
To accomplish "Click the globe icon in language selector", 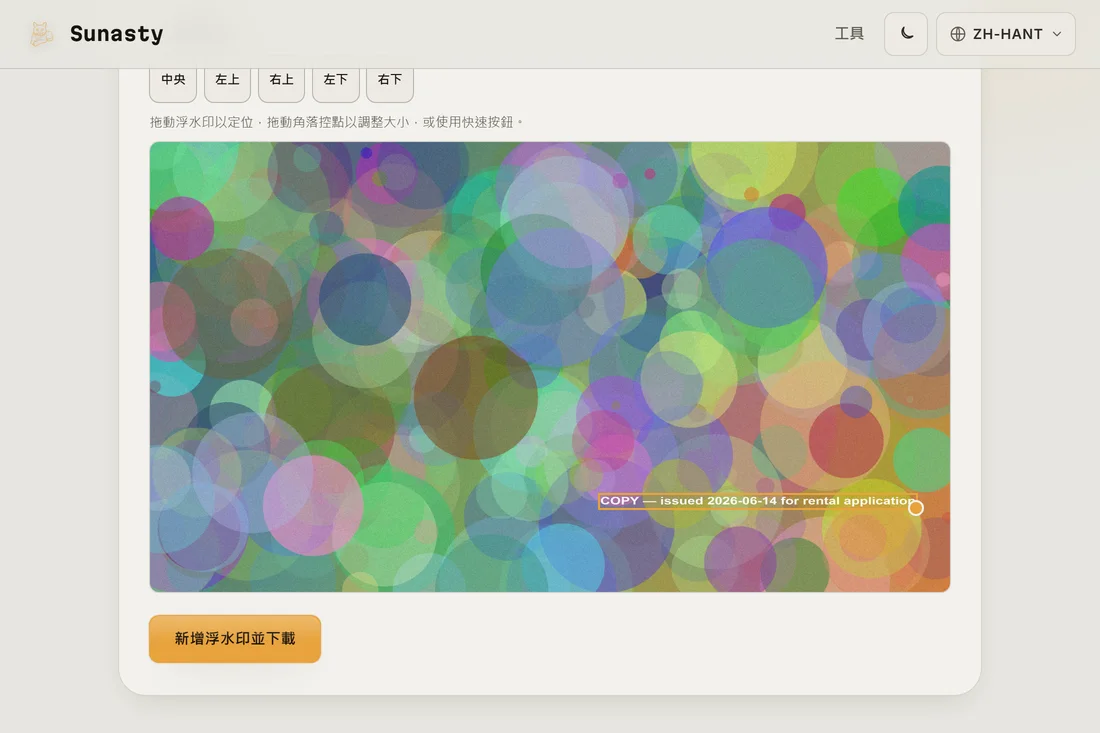I will click(958, 34).
